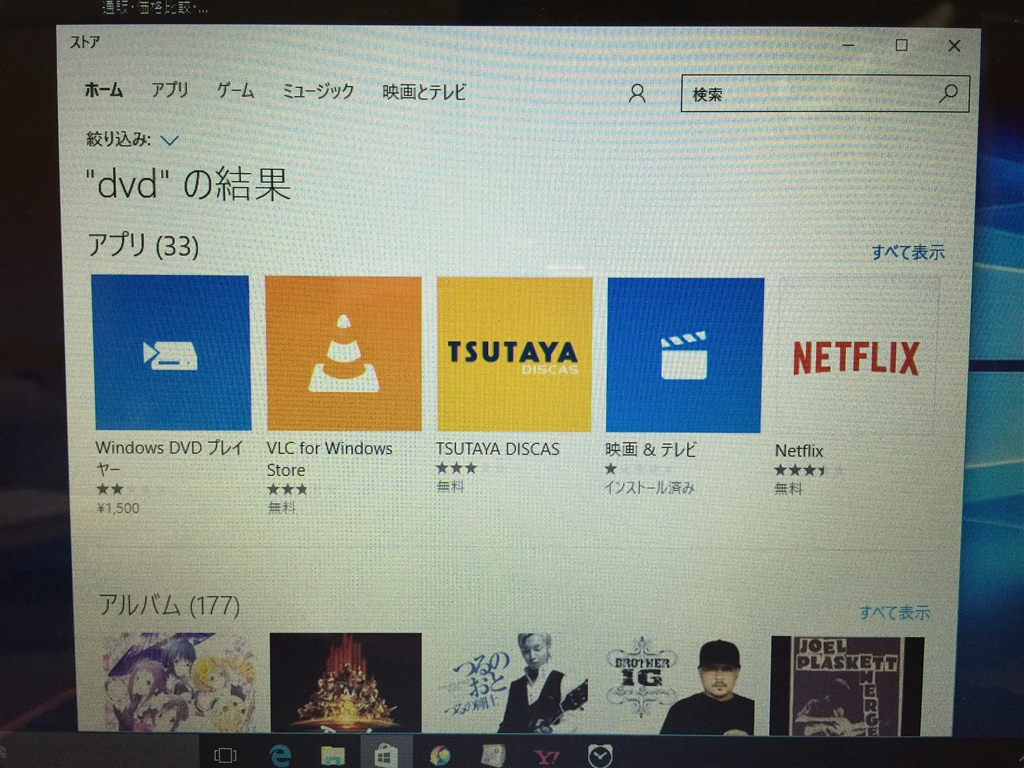The height and width of the screenshot is (768, 1024).
Task: Switch to the アプリ tab
Action: [x=170, y=90]
